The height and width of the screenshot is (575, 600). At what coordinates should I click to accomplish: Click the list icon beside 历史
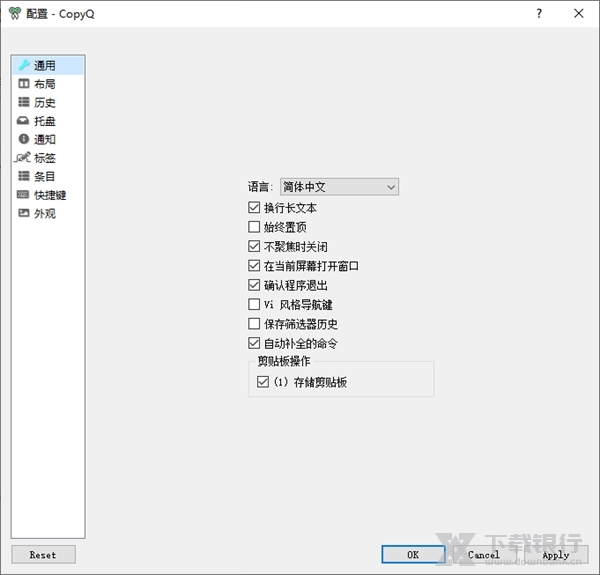coord(24,102)
